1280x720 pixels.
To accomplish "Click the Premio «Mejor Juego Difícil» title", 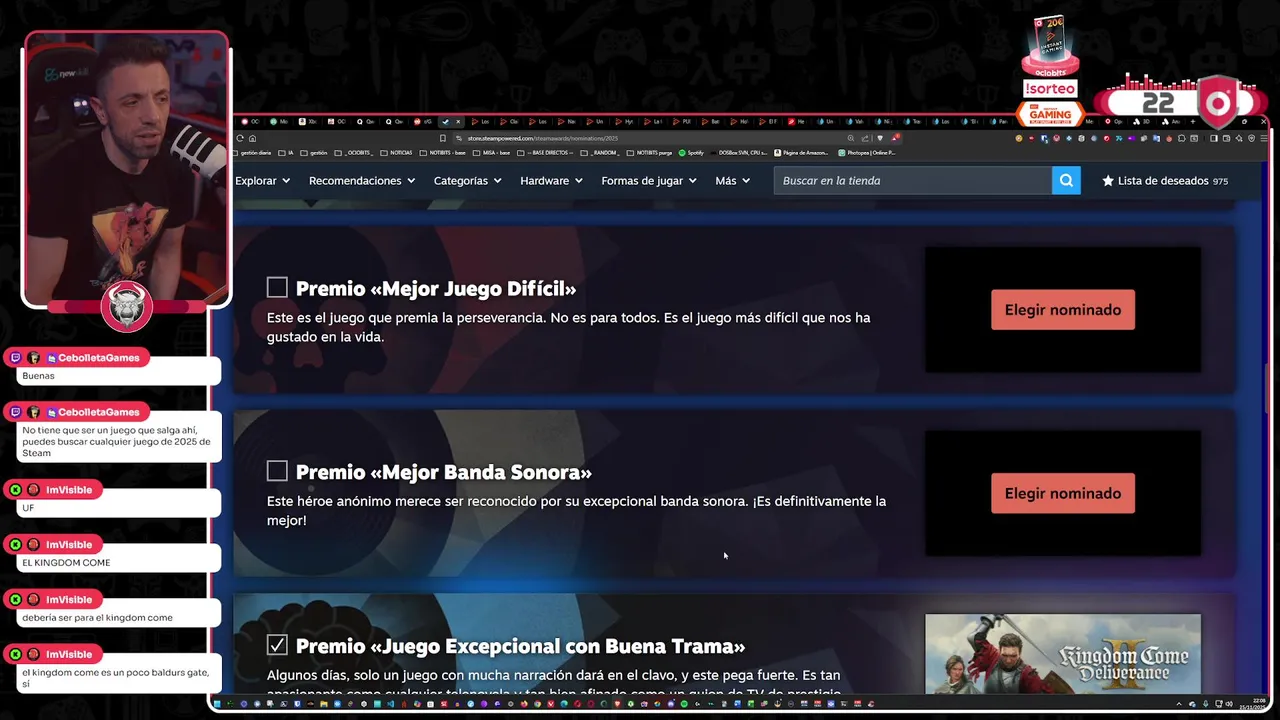I will [x=436, y=289].
